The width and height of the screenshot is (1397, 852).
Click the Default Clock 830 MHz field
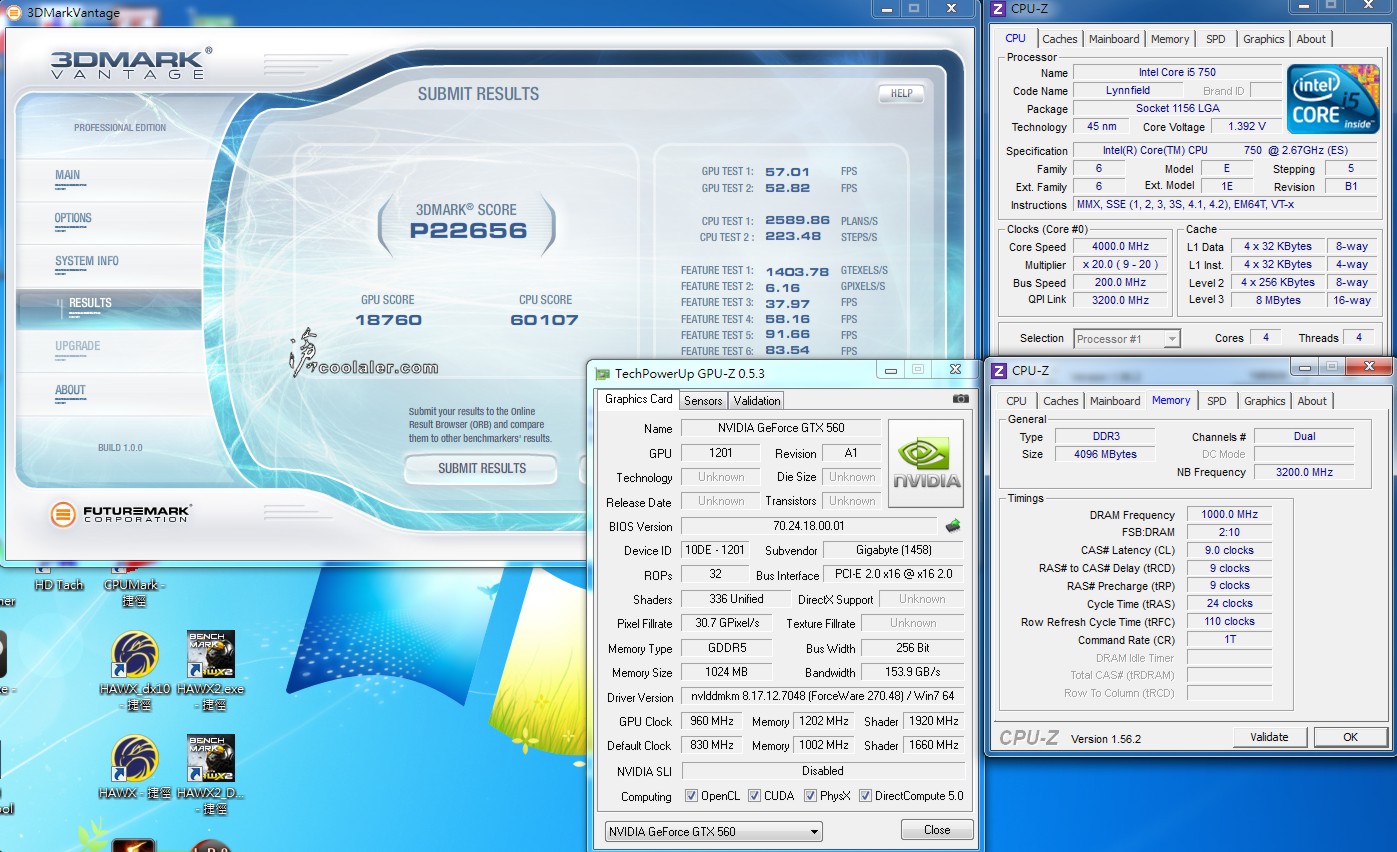click(712, 745)
